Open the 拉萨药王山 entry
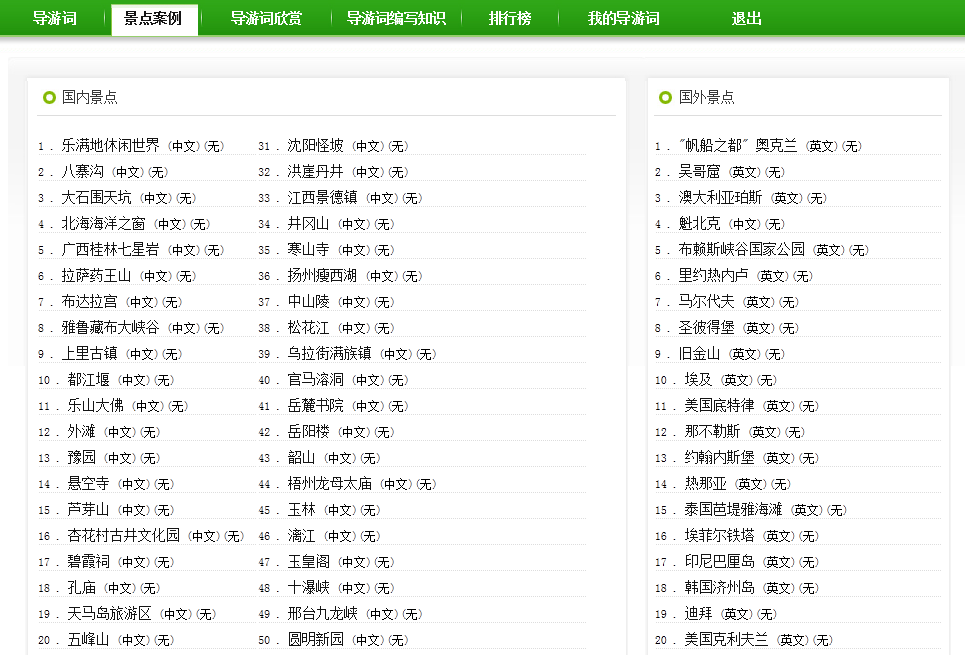 point(96,275)
